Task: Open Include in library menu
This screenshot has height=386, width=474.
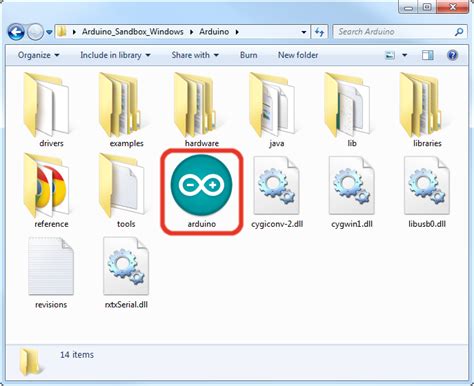Action: click(x=115, y=55)
